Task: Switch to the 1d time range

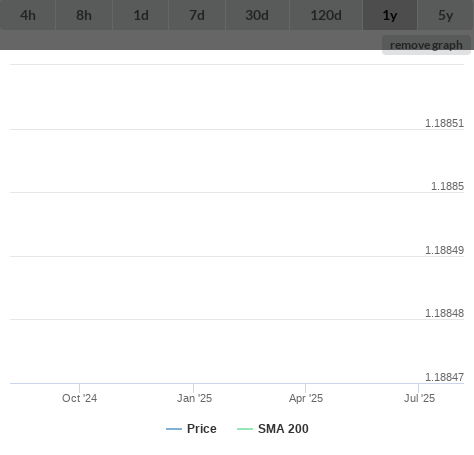Action: [x=141, y=15]
